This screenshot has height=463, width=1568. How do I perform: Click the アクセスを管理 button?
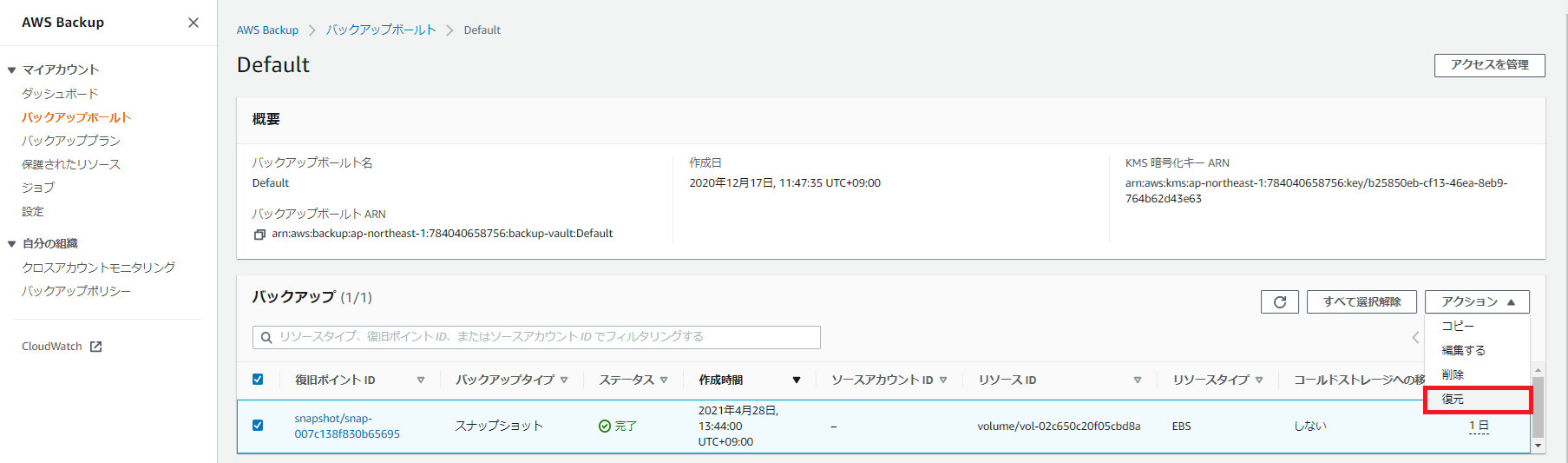click(x=1488, y=65)
